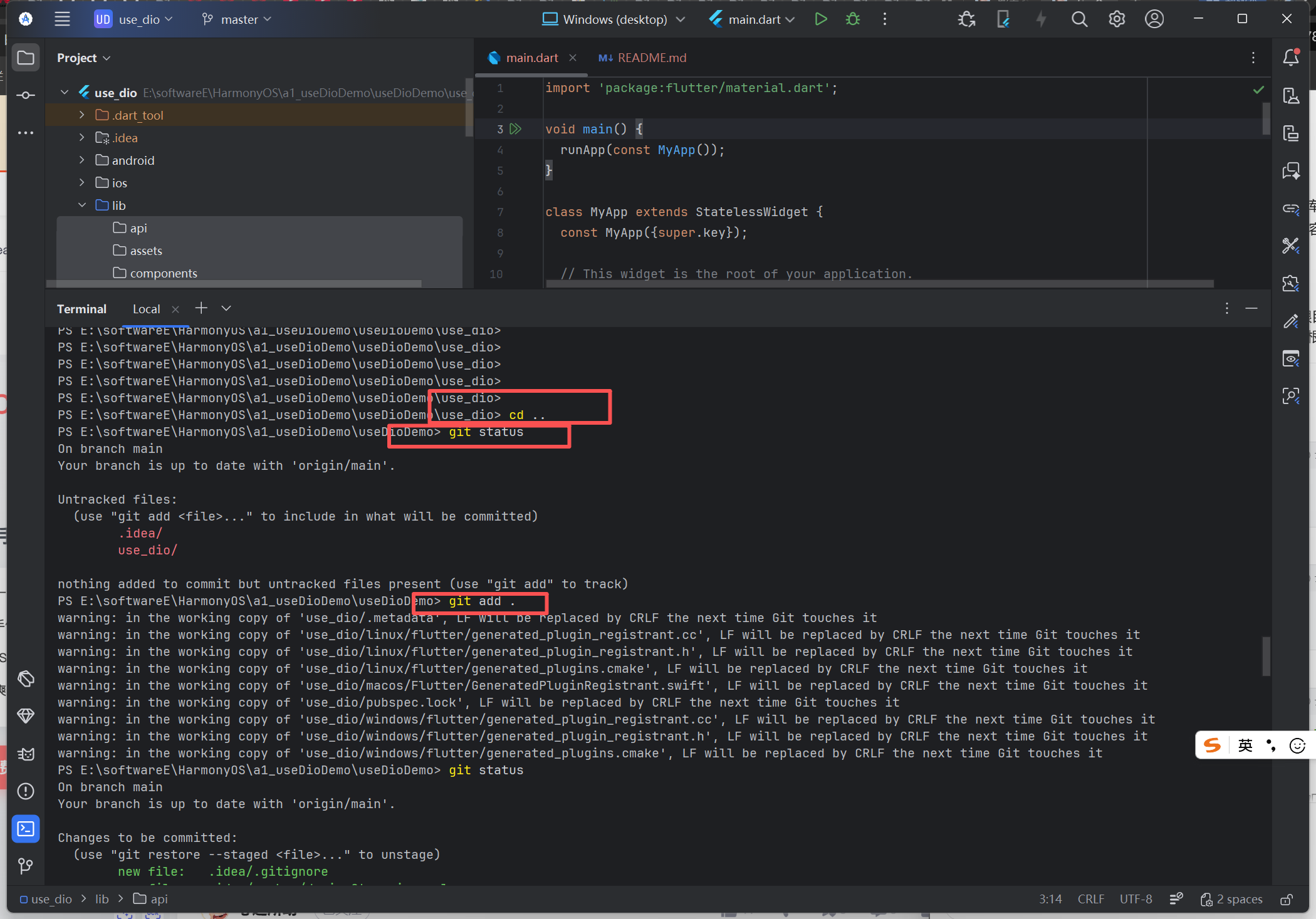Open the Git tool window icon
The height and width of the screenshot is (919, 1316).
pos(26,866)
